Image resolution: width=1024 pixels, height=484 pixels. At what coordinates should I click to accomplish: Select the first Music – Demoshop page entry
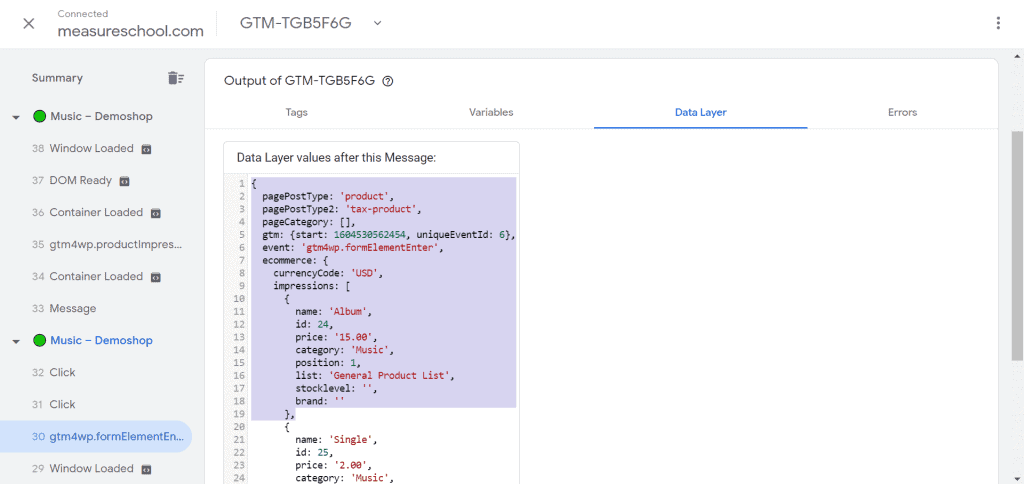click(101, 116)
